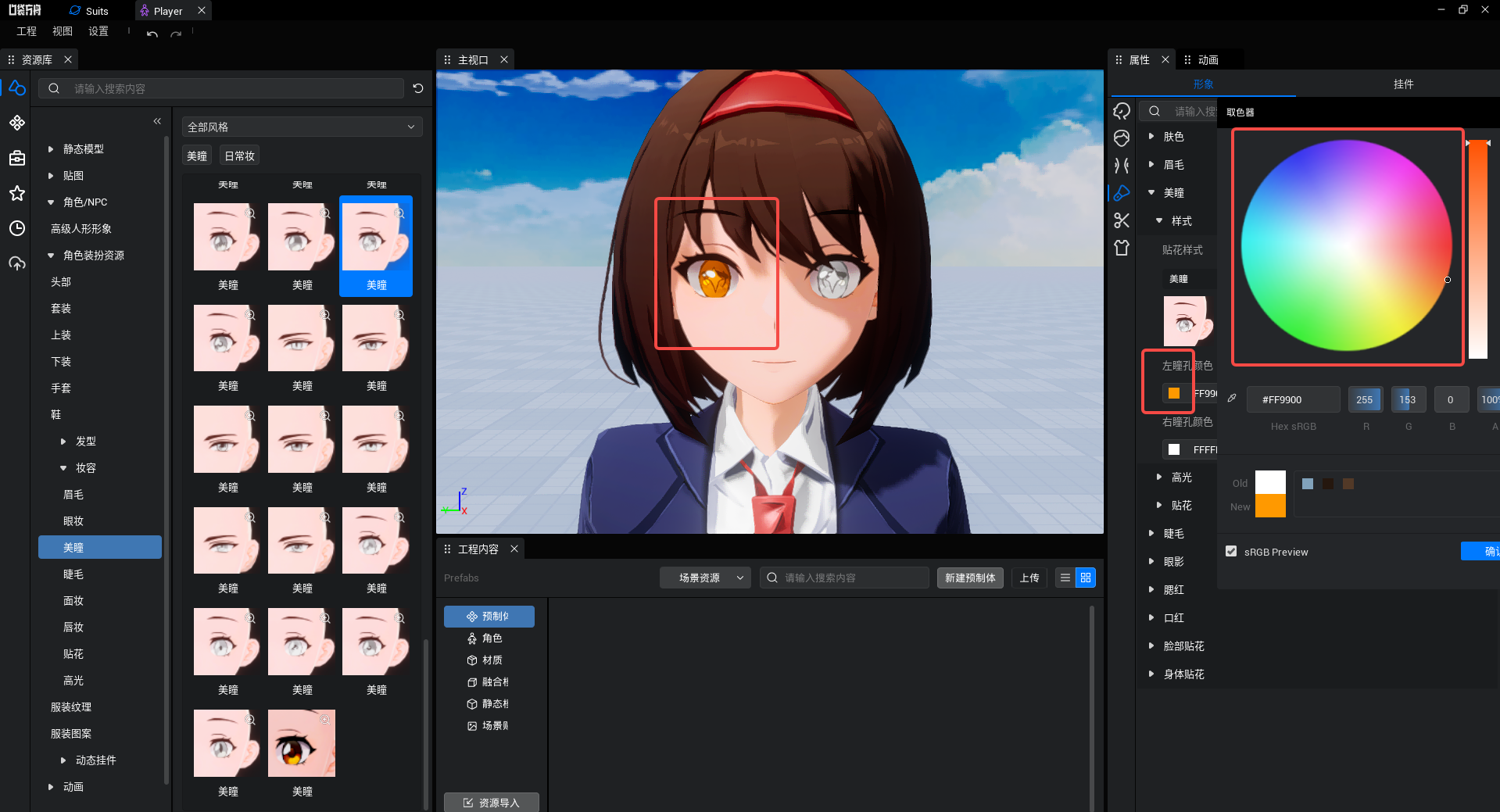The width and height of the screenshot is (1500, 812).
Task: Toggle the 美瞳 style filter tag
Action: pos(197,156)
